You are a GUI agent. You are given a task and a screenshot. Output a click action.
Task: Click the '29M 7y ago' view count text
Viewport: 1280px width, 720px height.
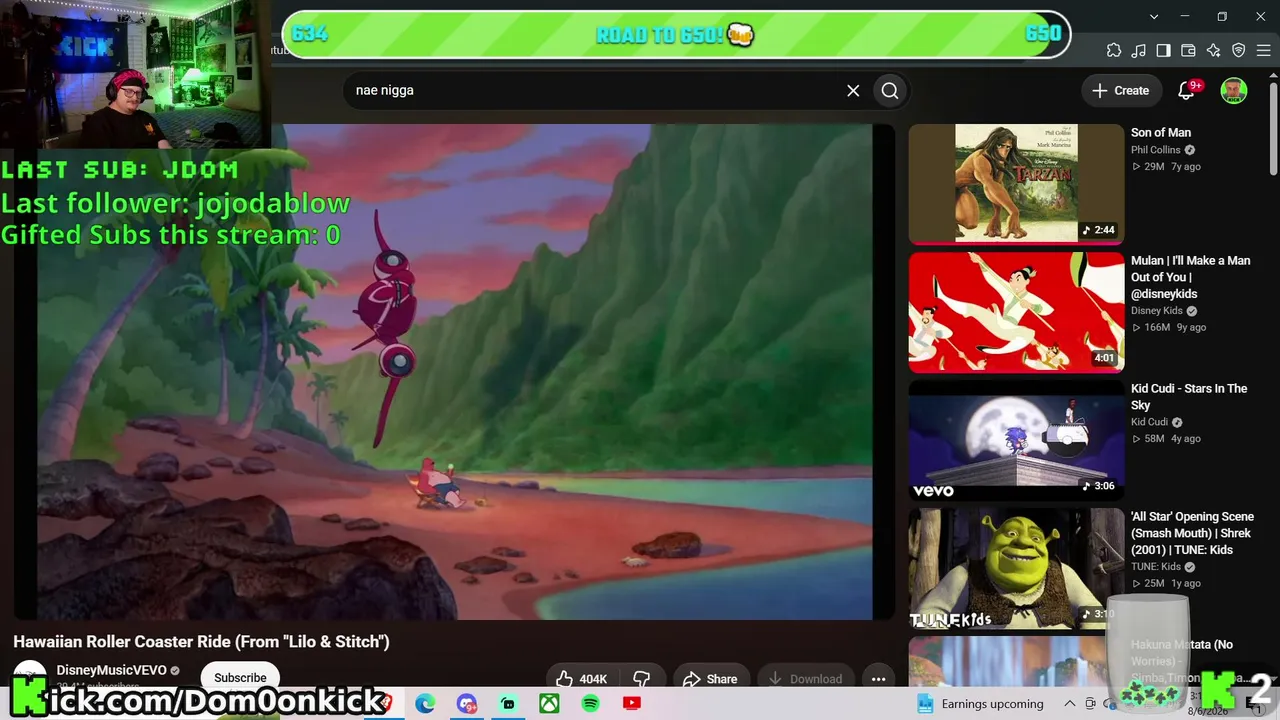(1166, 167)
